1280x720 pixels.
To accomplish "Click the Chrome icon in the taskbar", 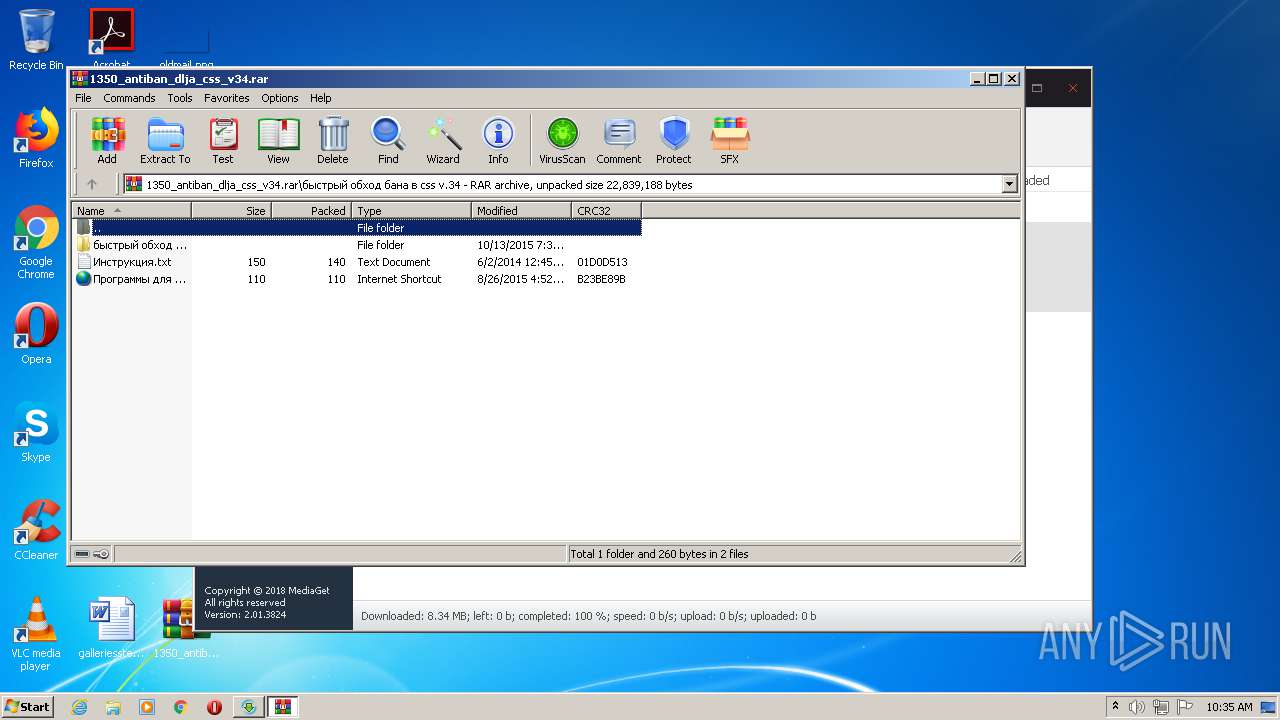I will click(180, 706).
